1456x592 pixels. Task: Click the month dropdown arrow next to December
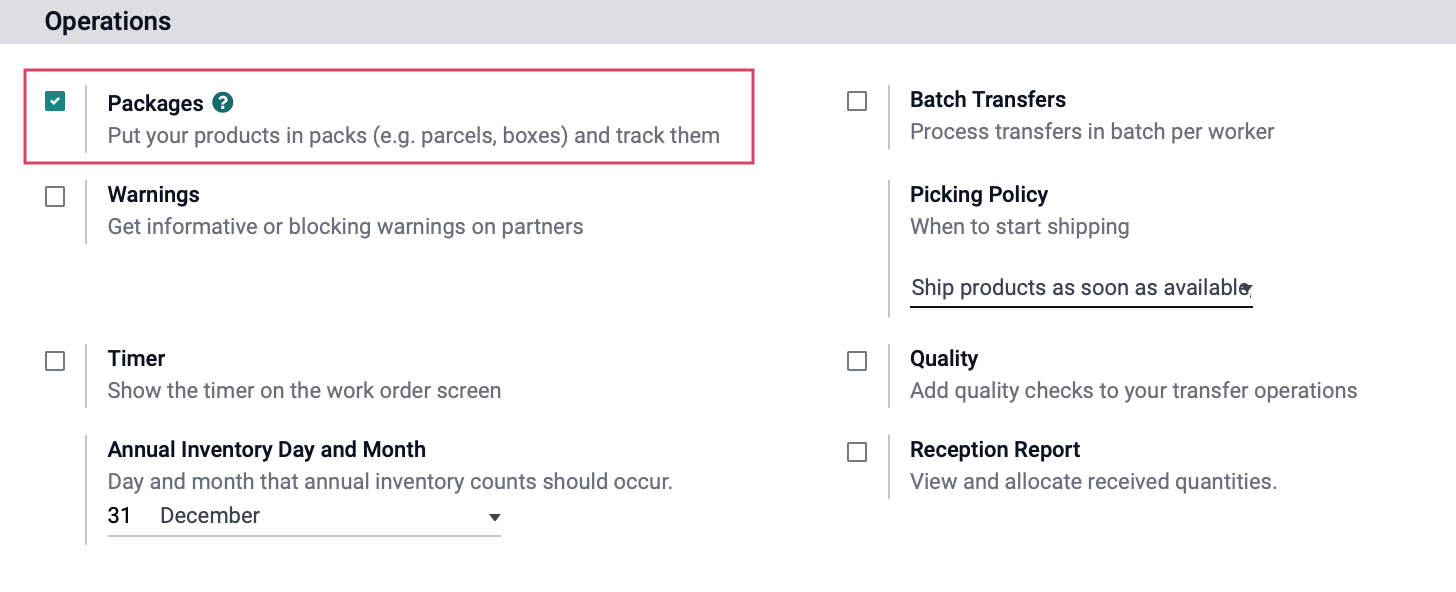[x=494, y=517]
